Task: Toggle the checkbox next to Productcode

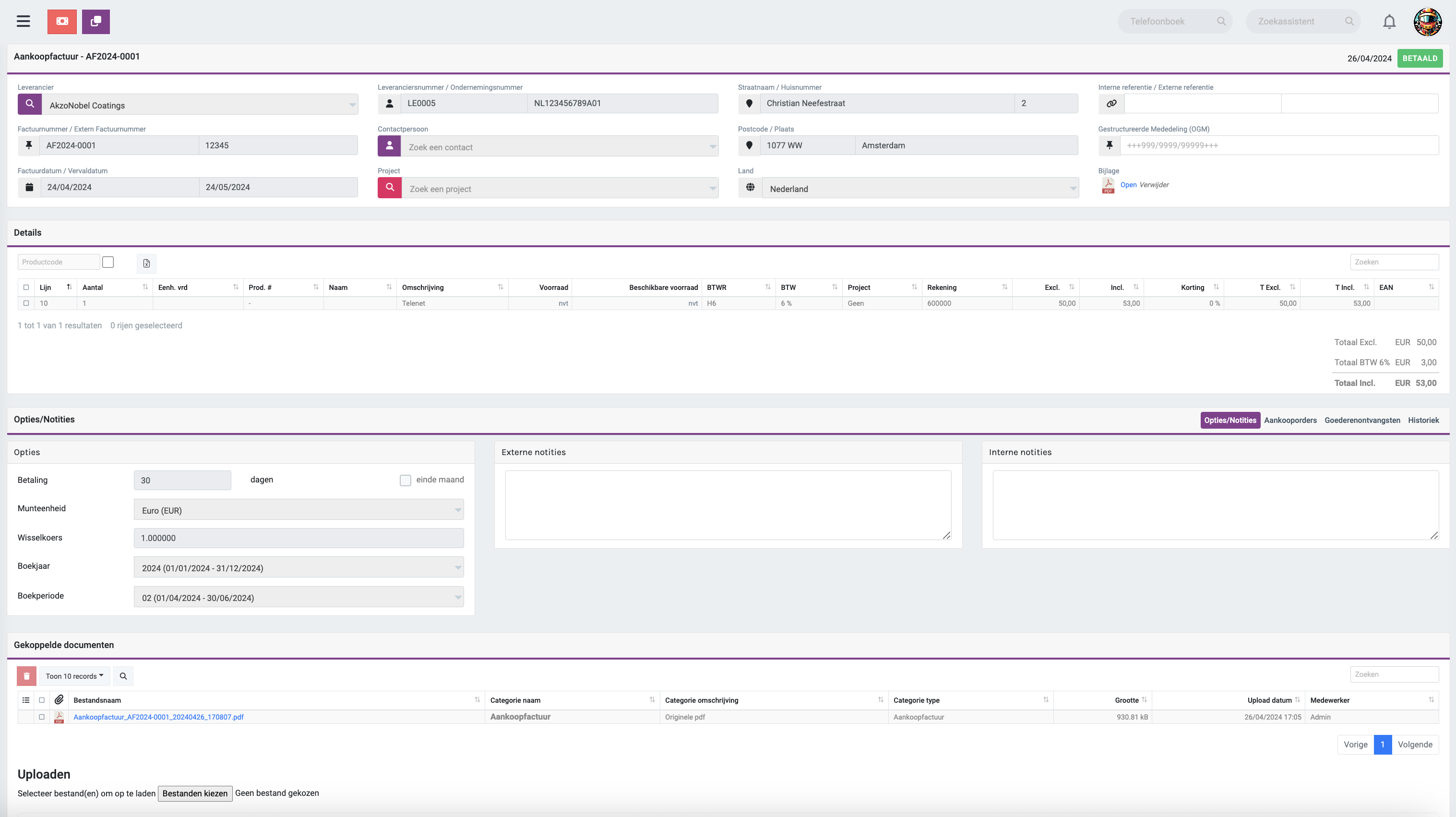Action: (108, 262)
